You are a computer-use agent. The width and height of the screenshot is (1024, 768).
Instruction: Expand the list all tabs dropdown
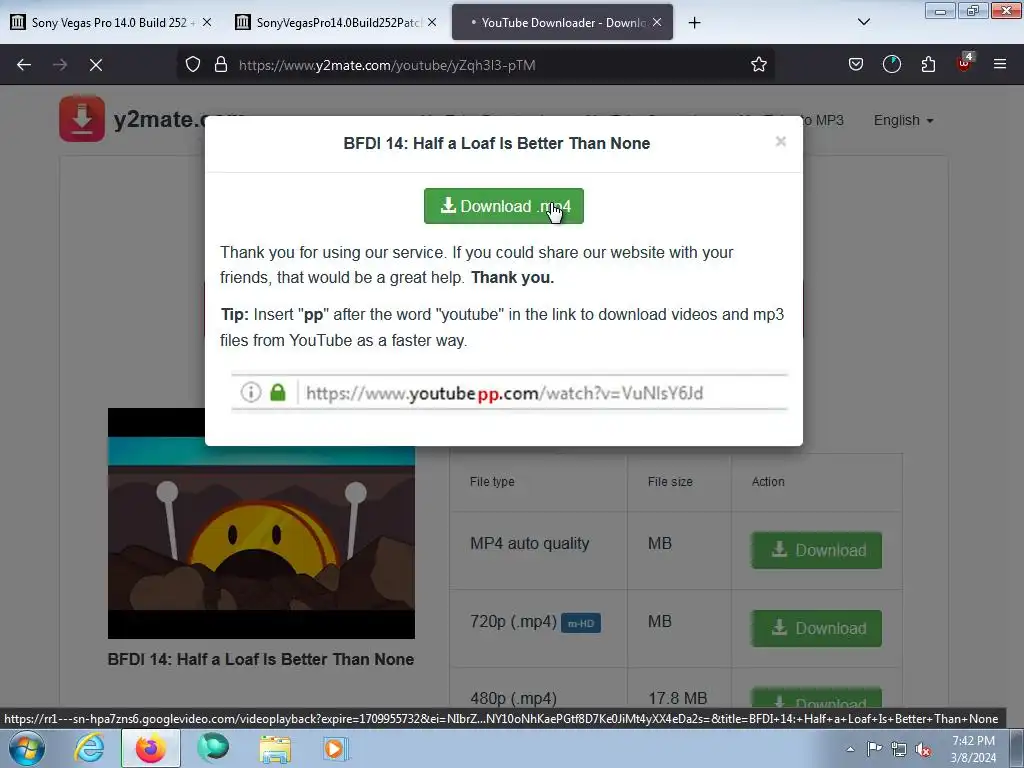click(x=863, y=23)
